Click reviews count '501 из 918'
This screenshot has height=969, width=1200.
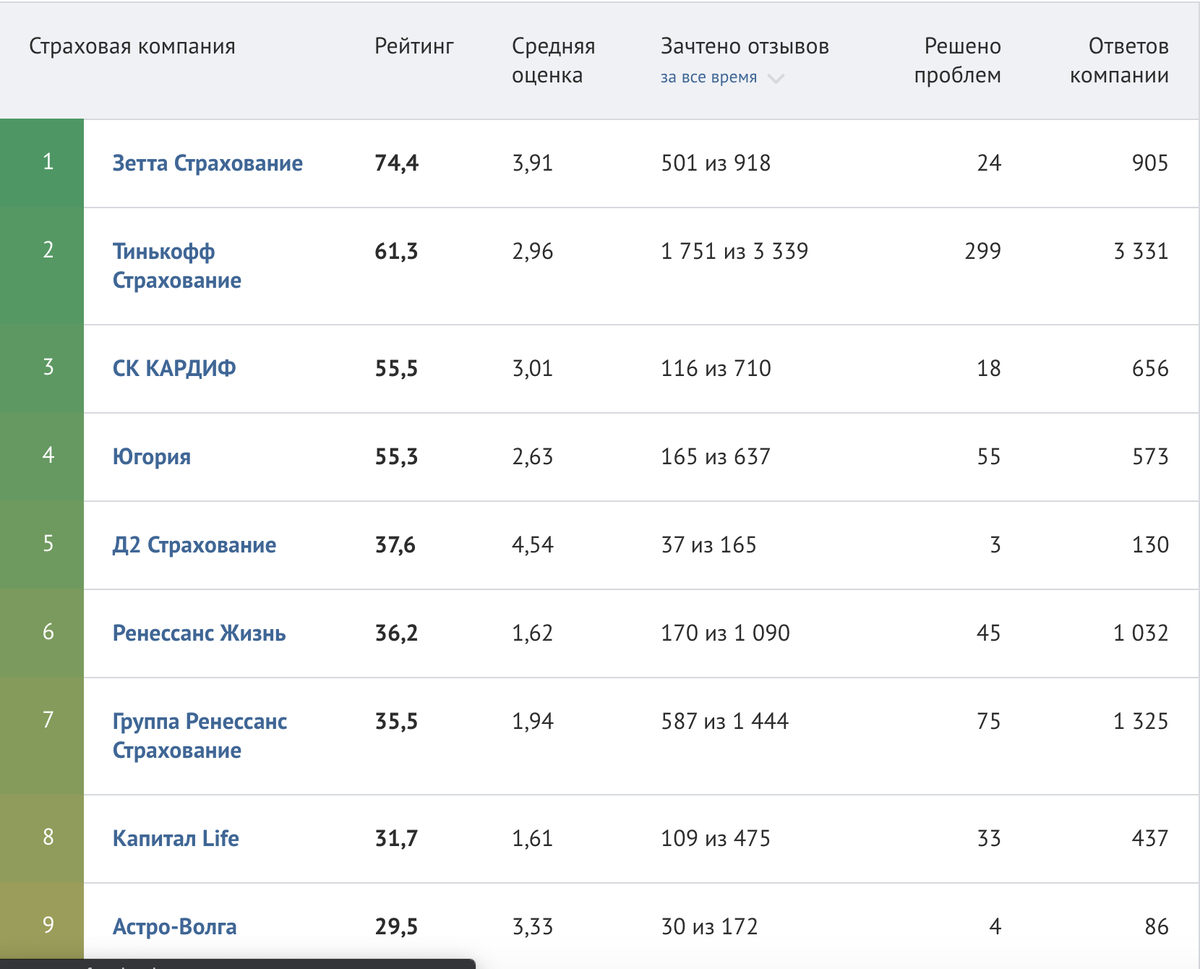click(x=716, y=163)
